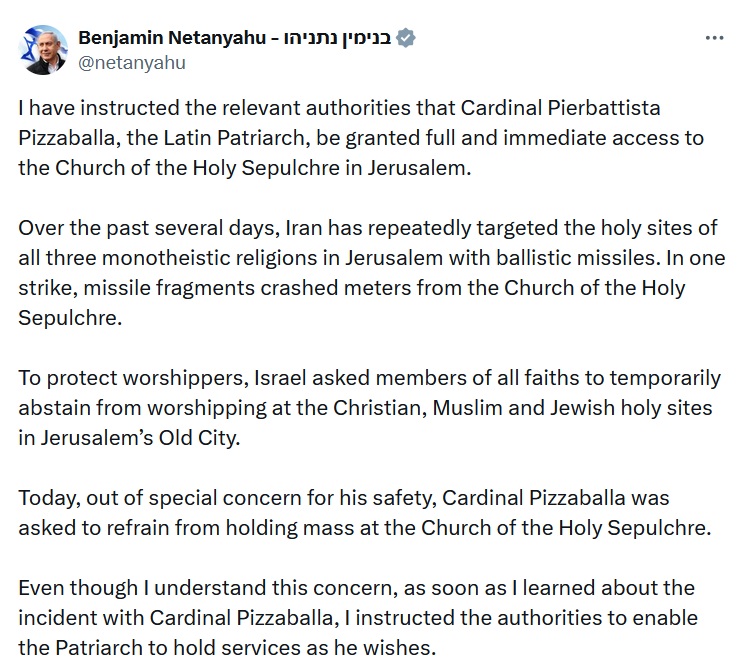Image resolution: width=741 pixels, height=663 pixels.
Task: Click the paragraph starting "To protect worshippers"
Action: click(369, 407)
